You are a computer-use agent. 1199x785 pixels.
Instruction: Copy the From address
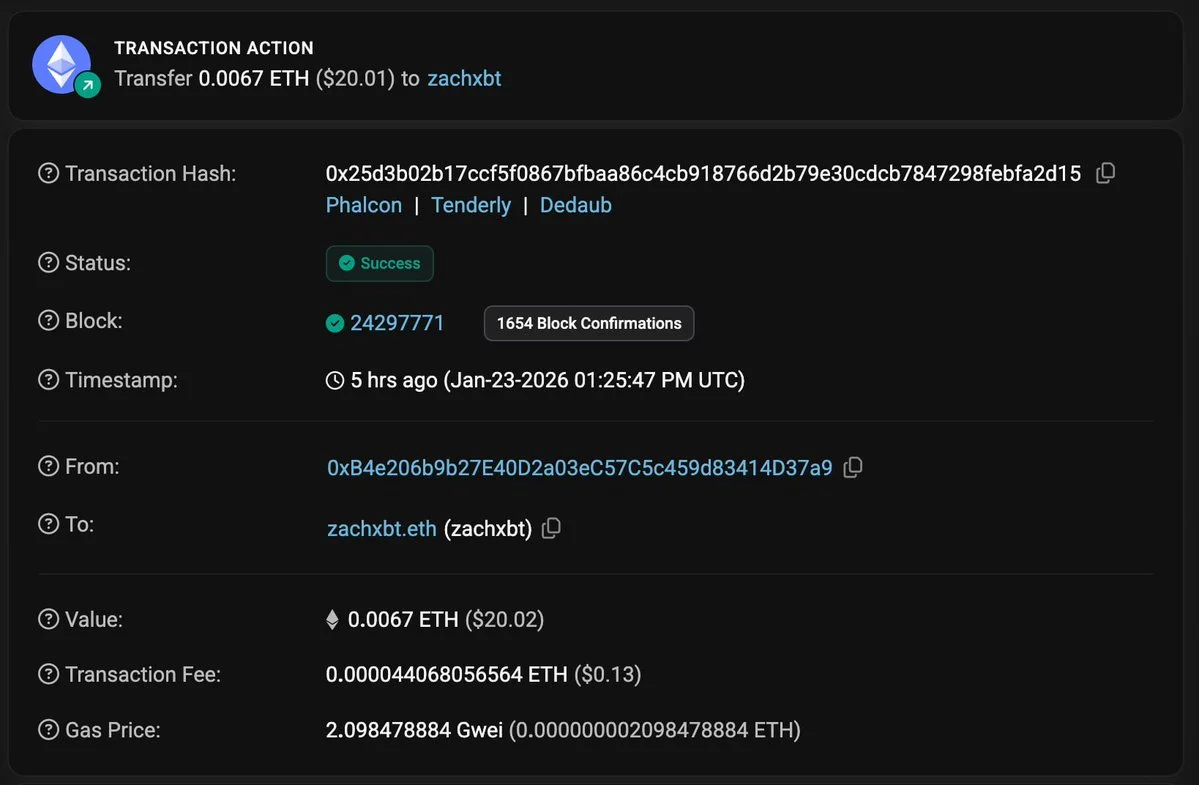[853, 467]
